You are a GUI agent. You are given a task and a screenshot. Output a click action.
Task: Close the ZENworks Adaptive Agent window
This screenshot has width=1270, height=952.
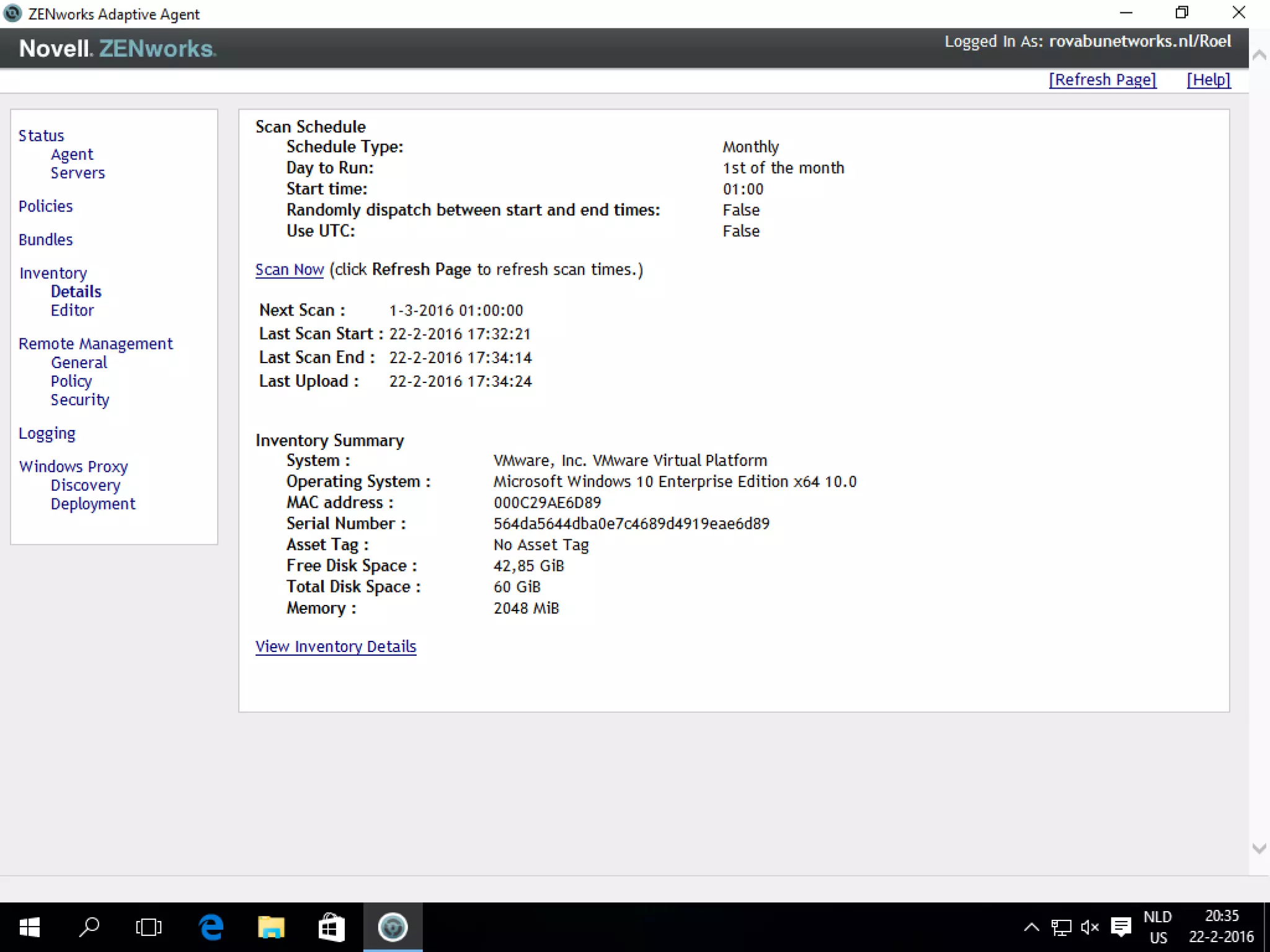pyautogui.click(x=1238, y=13)
